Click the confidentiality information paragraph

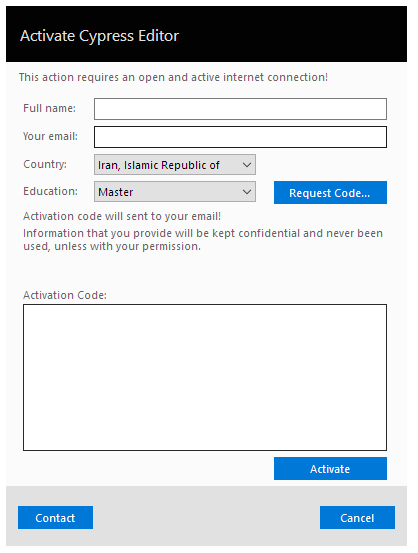point(203,239)
